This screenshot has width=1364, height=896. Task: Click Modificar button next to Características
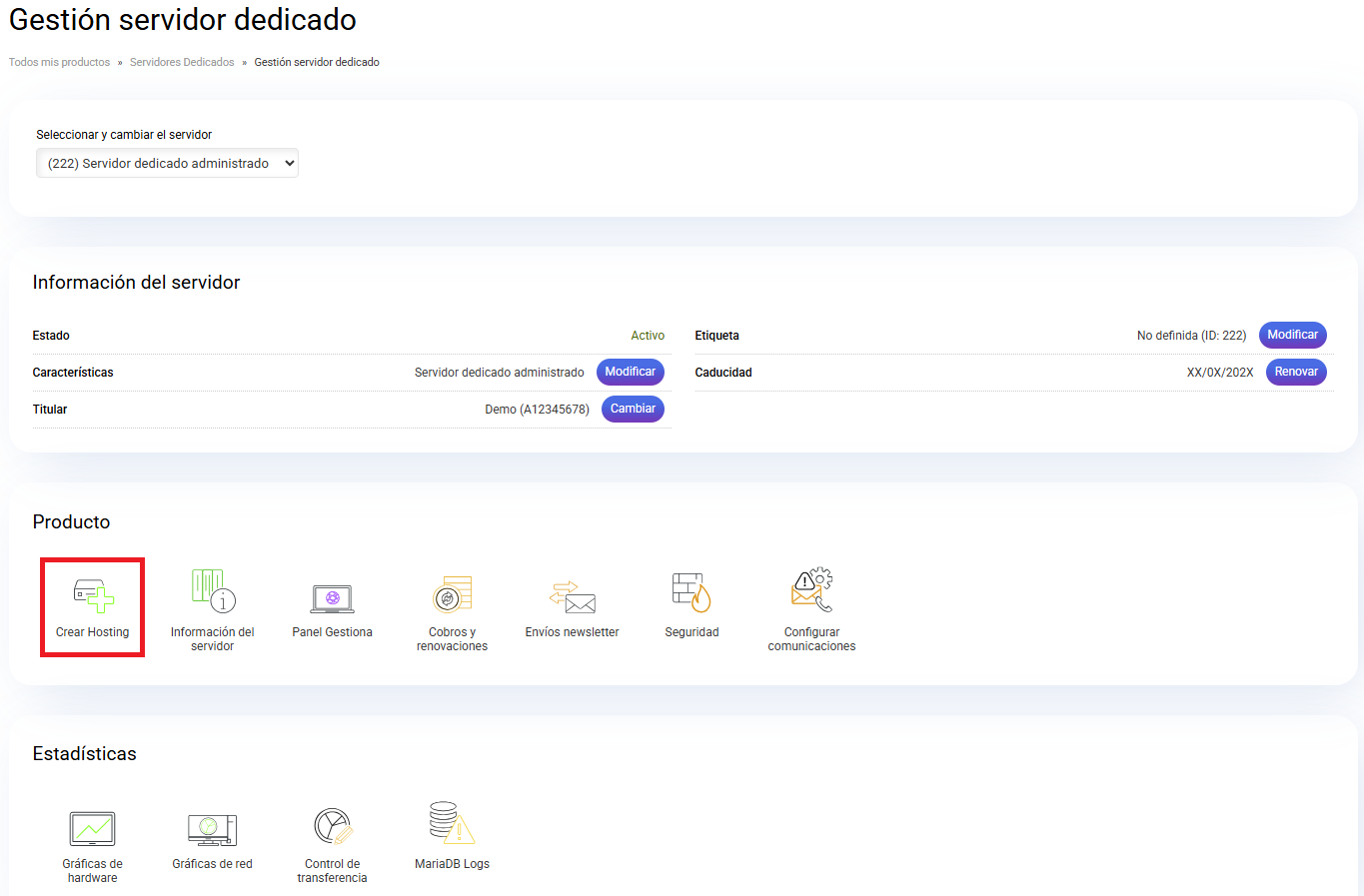(x=630, y=372)
